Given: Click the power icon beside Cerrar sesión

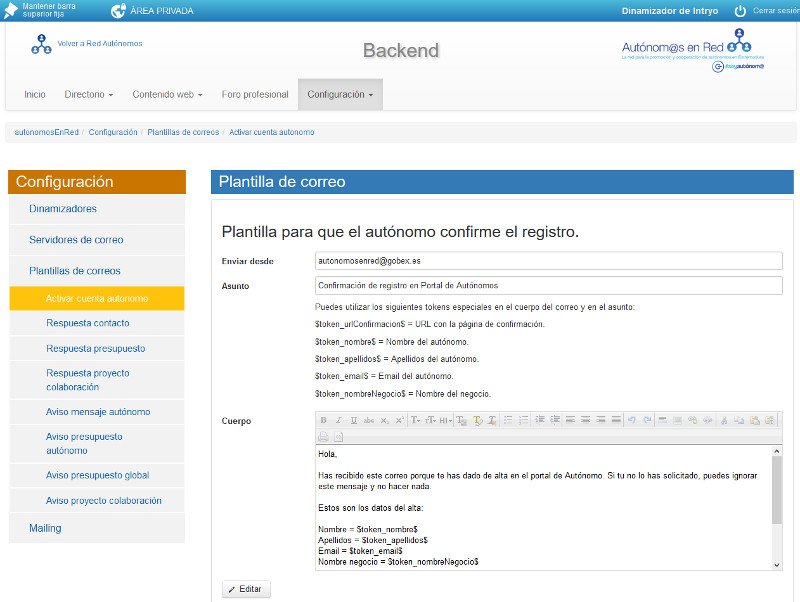Looking at the screenshot, I should click(x=740, y=11).
